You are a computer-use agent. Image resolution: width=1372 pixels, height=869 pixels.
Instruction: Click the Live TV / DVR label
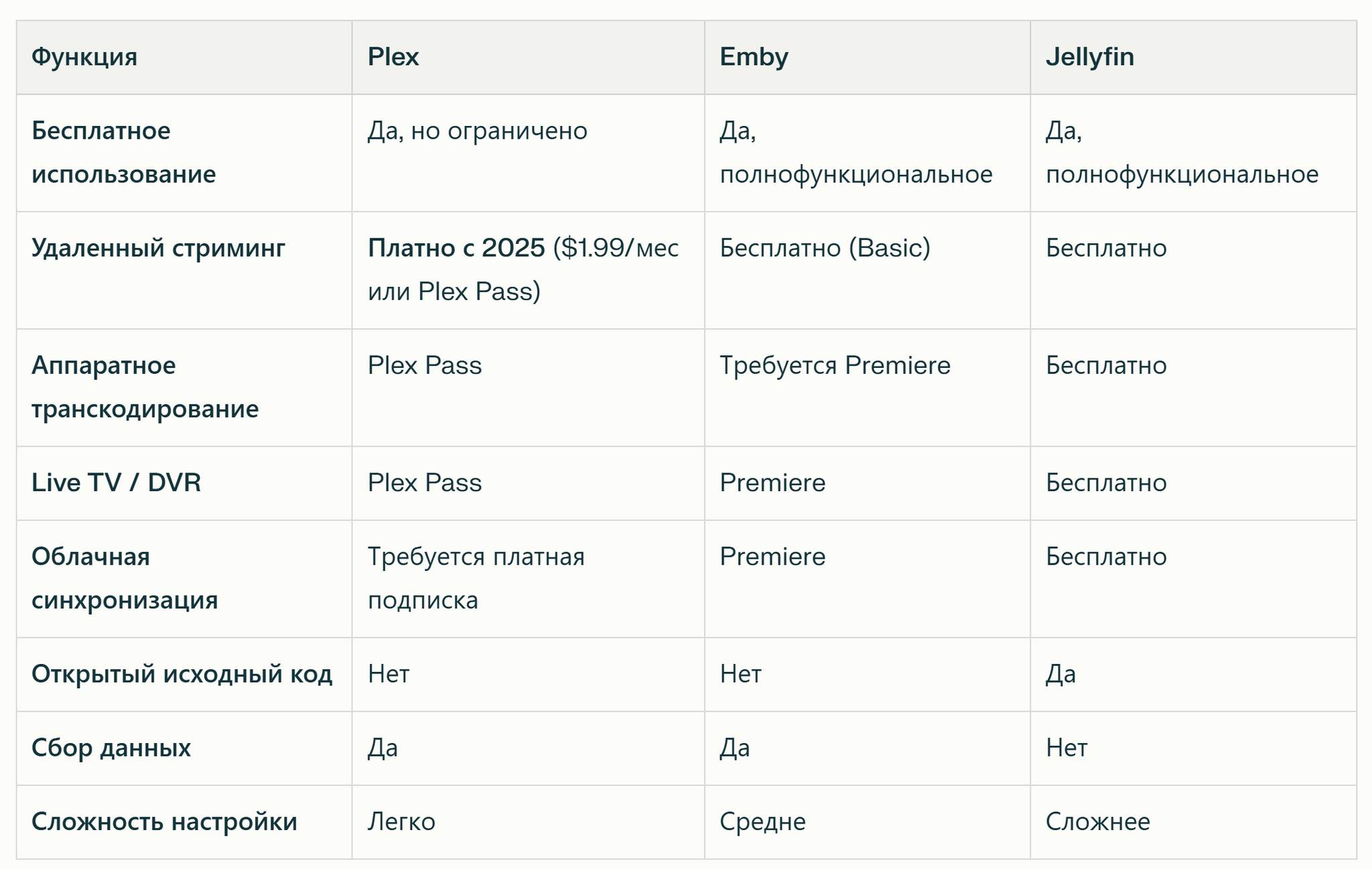[x=116, y=482]
